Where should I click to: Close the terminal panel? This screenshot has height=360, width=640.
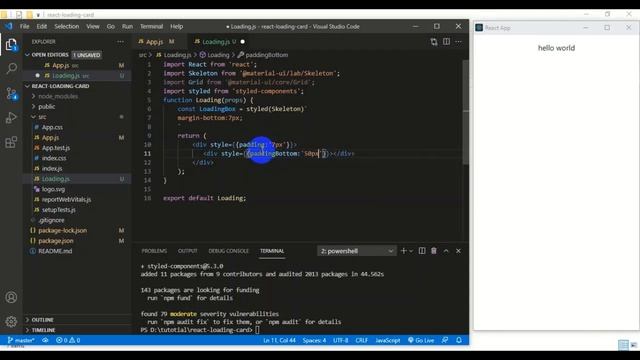tap(458, 251)
